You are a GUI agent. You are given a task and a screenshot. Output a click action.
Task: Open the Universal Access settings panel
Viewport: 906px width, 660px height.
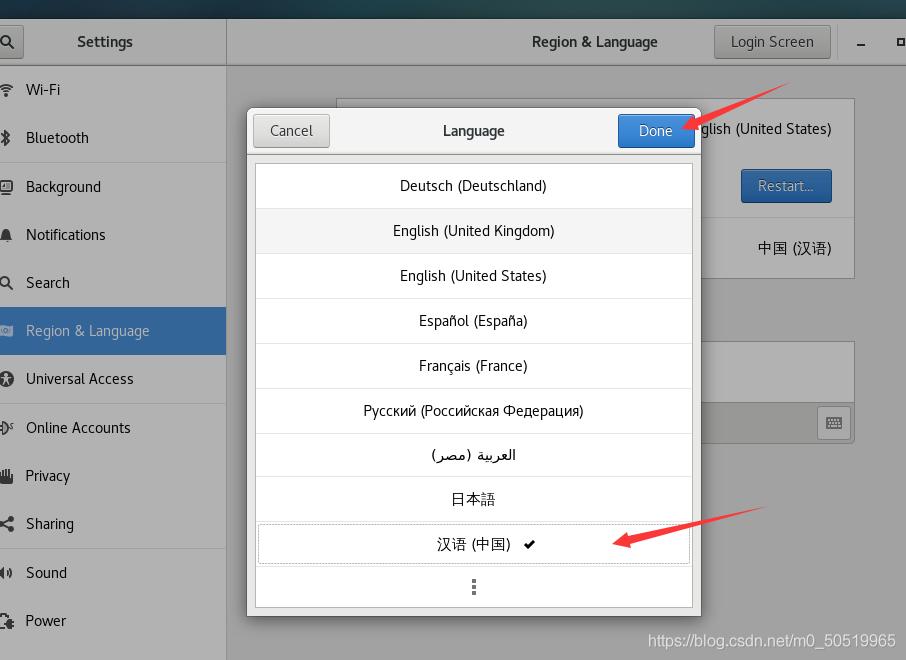[79, 378]
